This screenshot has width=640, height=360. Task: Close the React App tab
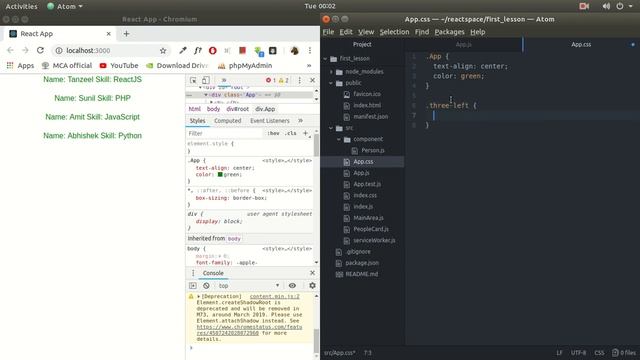(109, 33)
